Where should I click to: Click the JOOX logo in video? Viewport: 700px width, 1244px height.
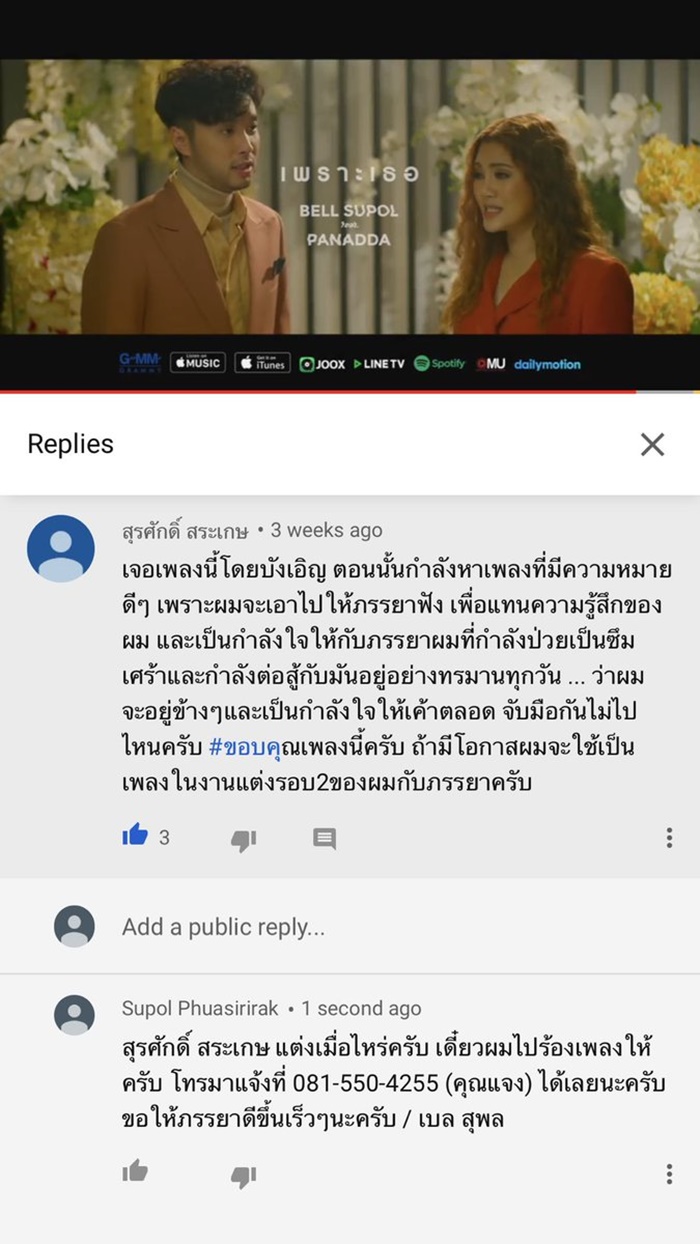click(322, 364)
